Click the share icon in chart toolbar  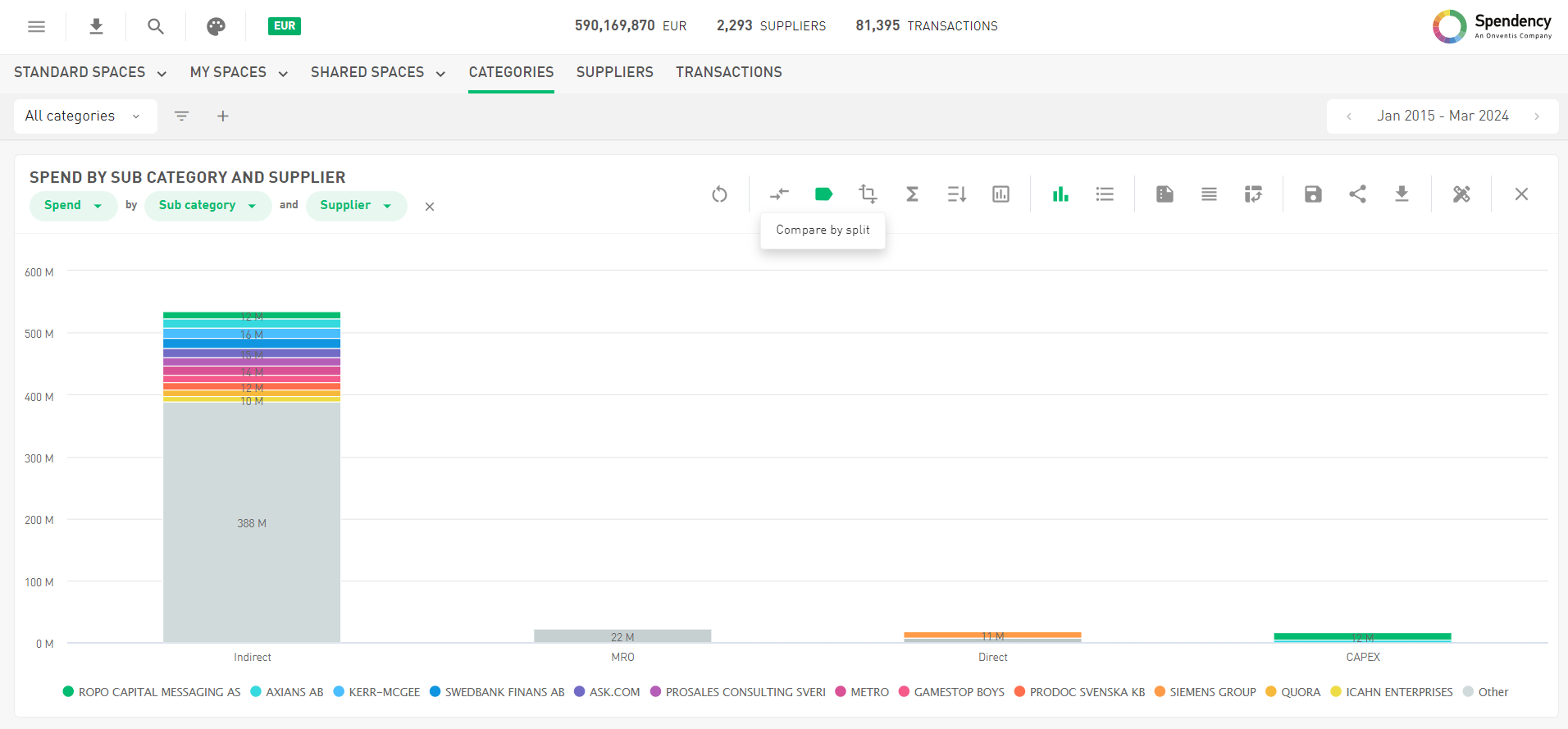tap(1357, 194)
